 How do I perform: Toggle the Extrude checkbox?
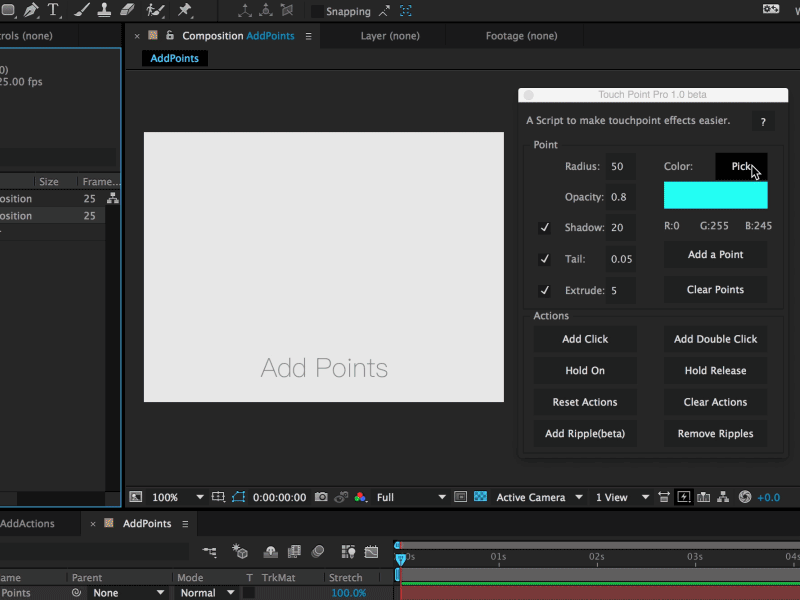[x=544, y=291]
